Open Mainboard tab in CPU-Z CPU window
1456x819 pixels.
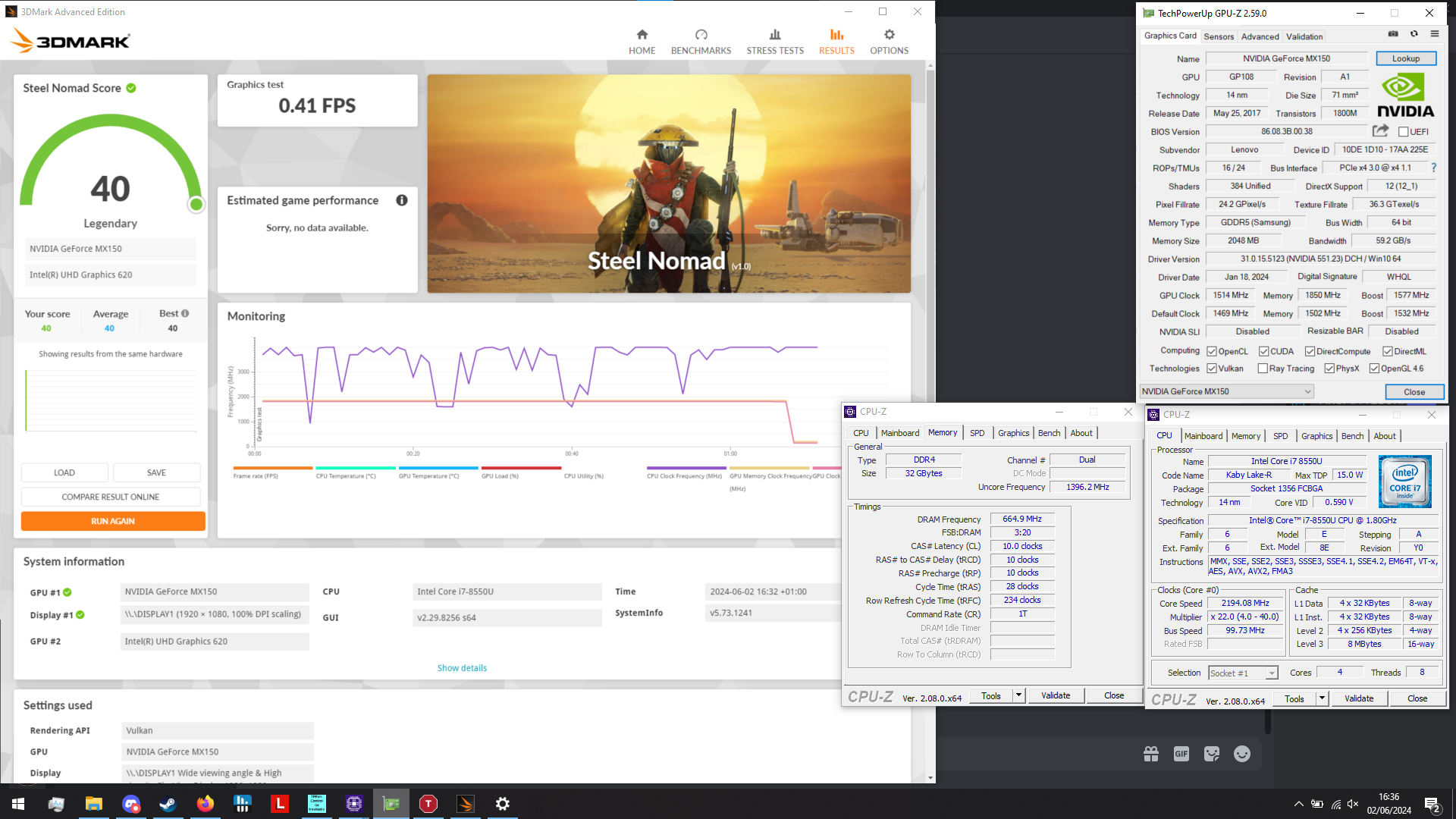[1203, 436]
